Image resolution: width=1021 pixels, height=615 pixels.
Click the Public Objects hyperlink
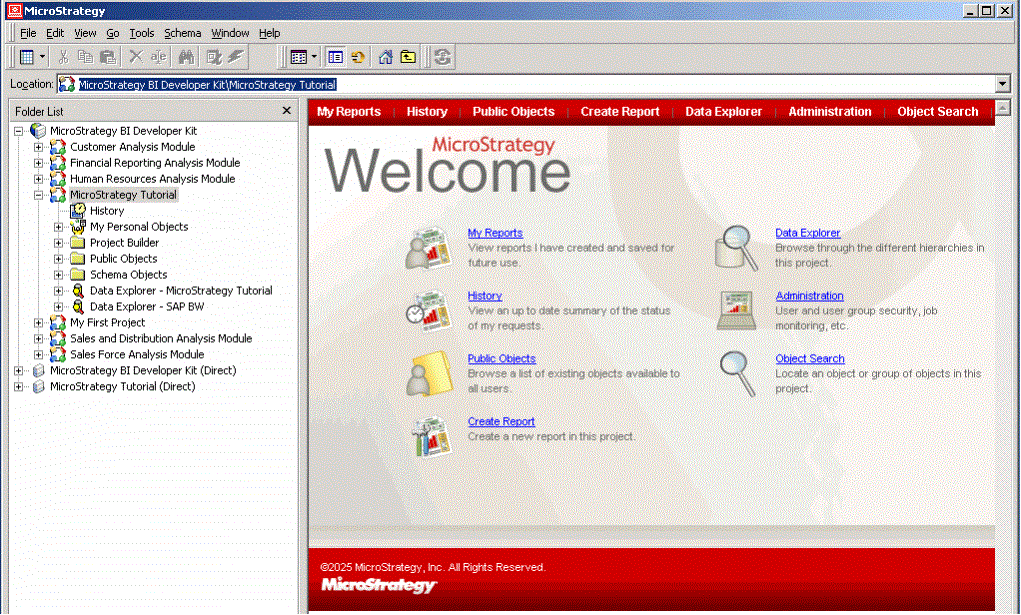click(x=501, y=359)
